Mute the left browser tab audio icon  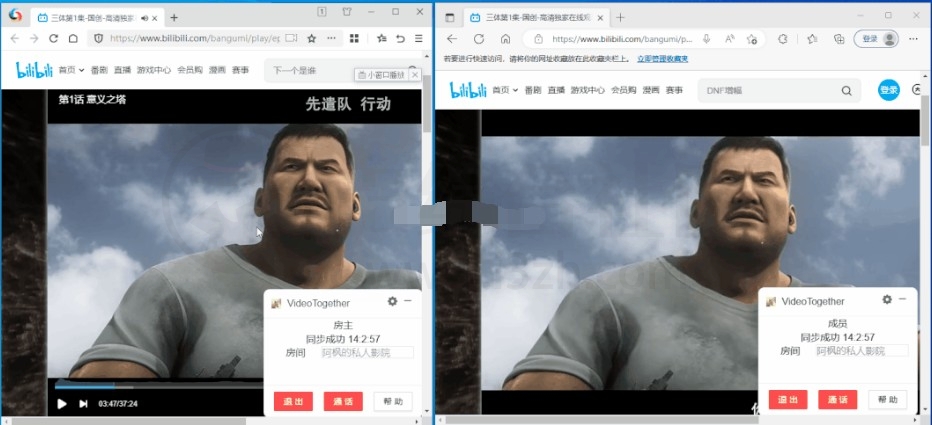[x=144, y=18]
